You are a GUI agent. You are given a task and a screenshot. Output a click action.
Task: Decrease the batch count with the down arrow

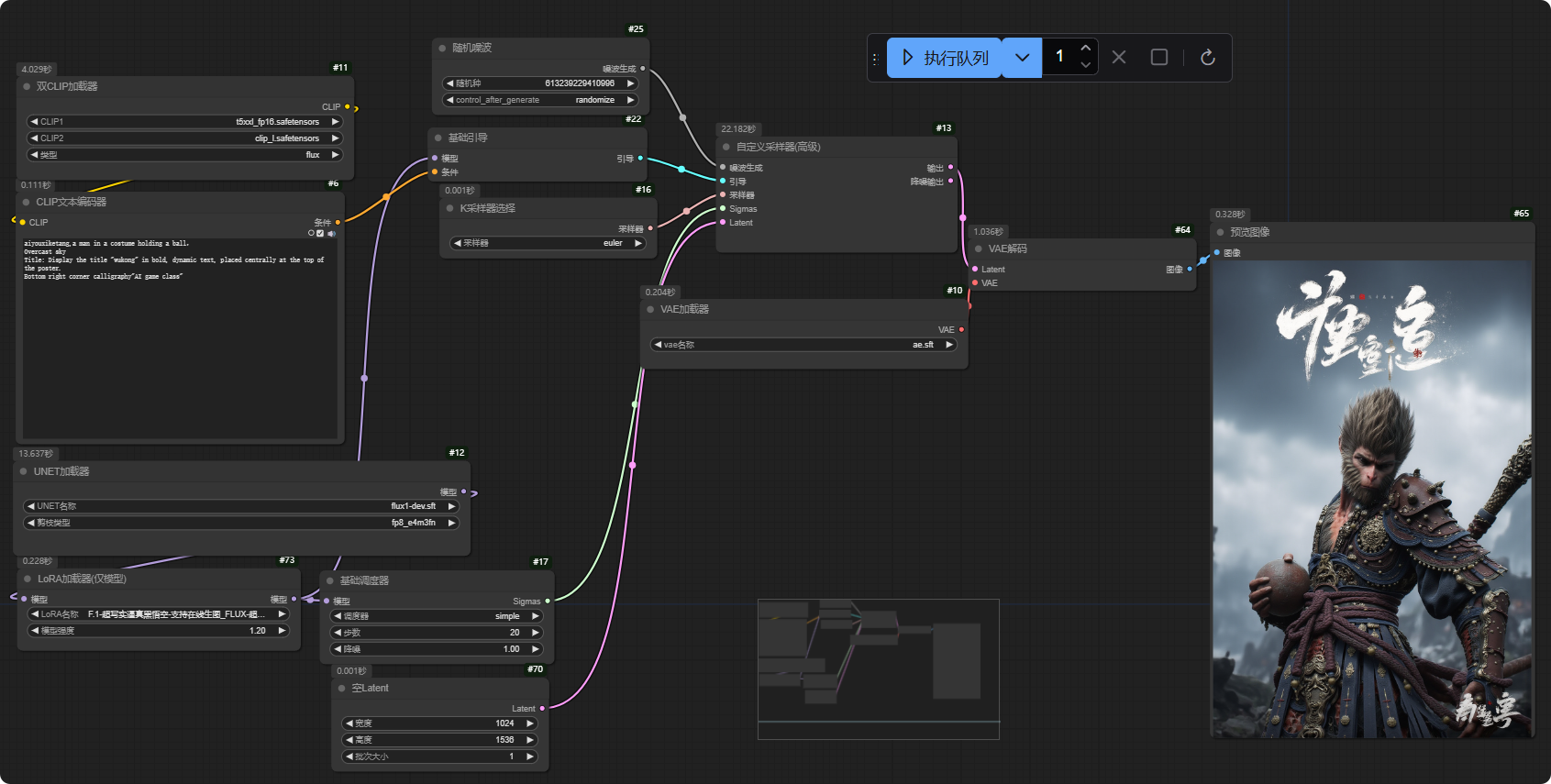[1086, 66]
